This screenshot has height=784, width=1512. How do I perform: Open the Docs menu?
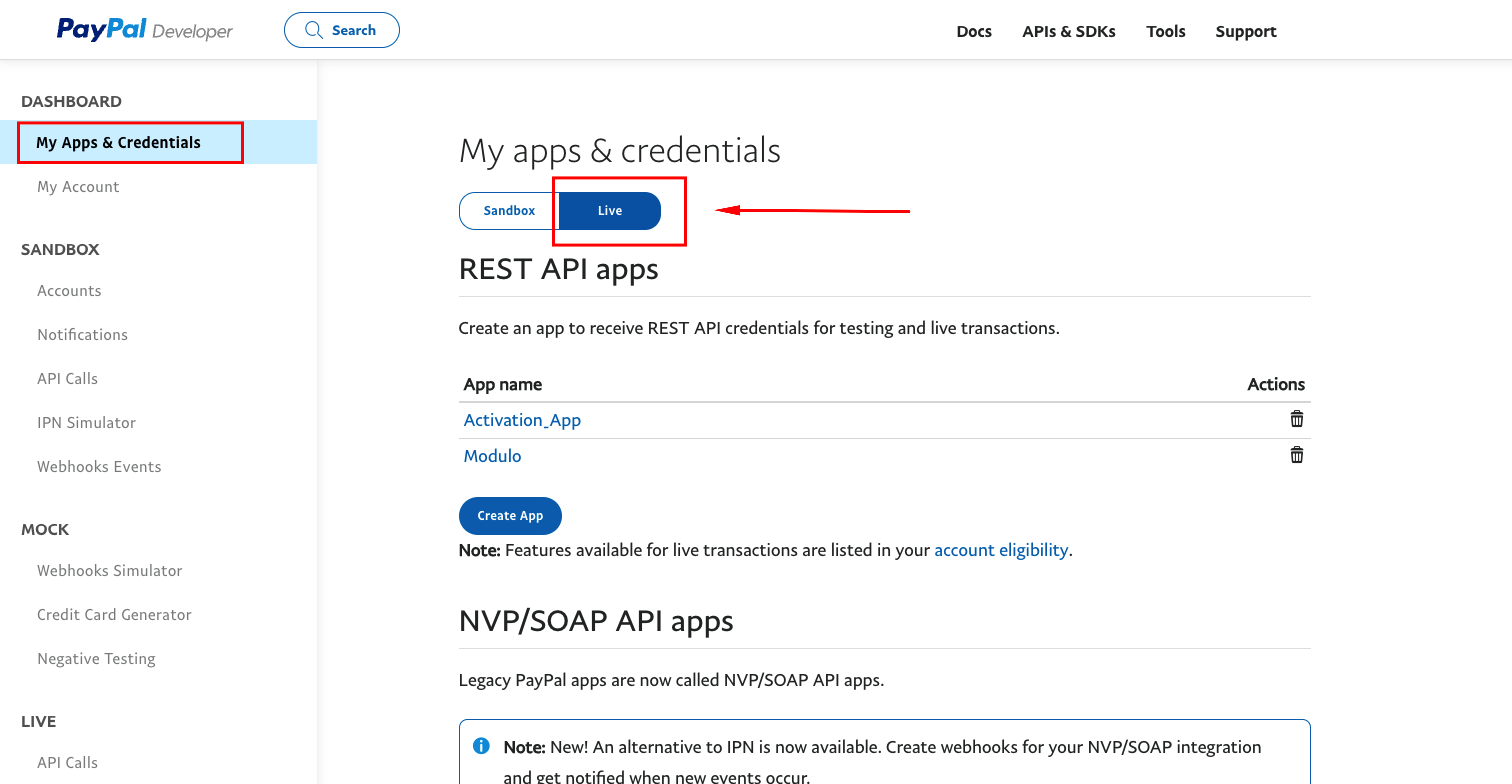coord(974,31)
